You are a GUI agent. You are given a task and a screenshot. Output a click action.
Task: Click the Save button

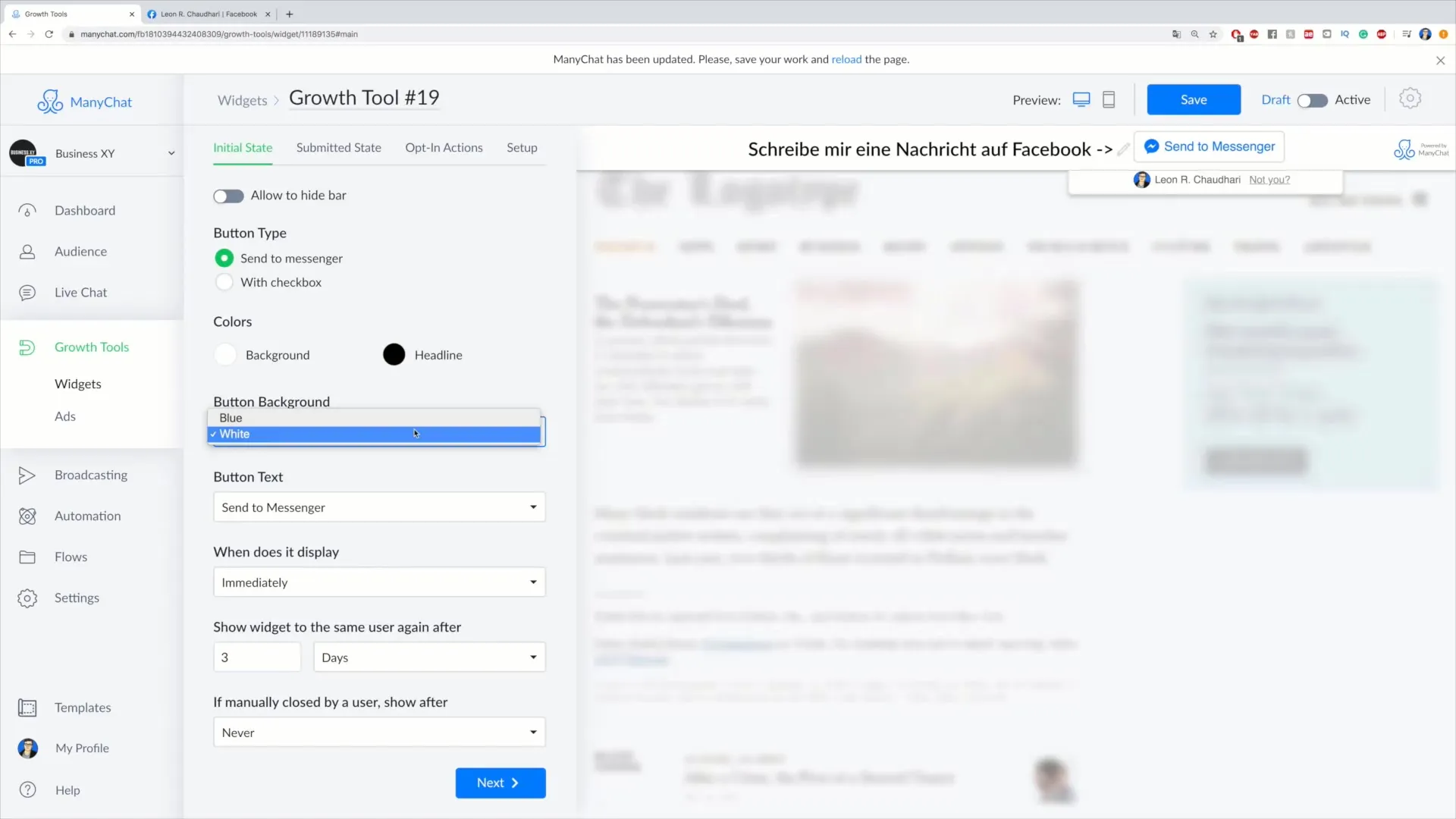pyautogui.click(x=1193, y=99)
